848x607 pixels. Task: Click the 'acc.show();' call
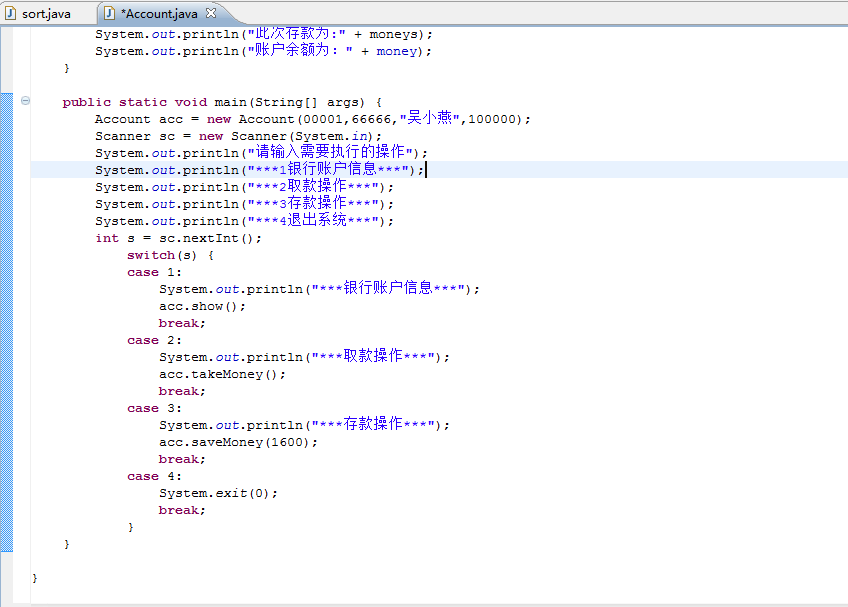tap(202, 307)
